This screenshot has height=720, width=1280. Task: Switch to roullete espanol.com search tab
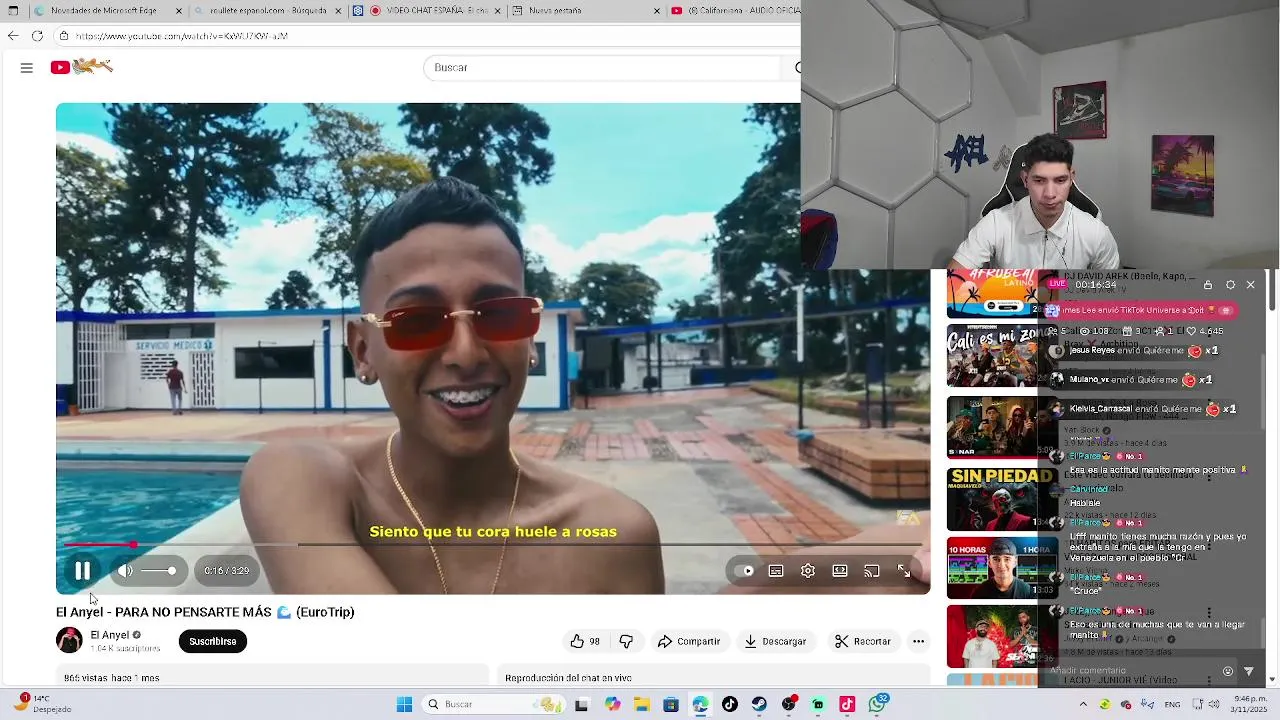tap(267, 10)
